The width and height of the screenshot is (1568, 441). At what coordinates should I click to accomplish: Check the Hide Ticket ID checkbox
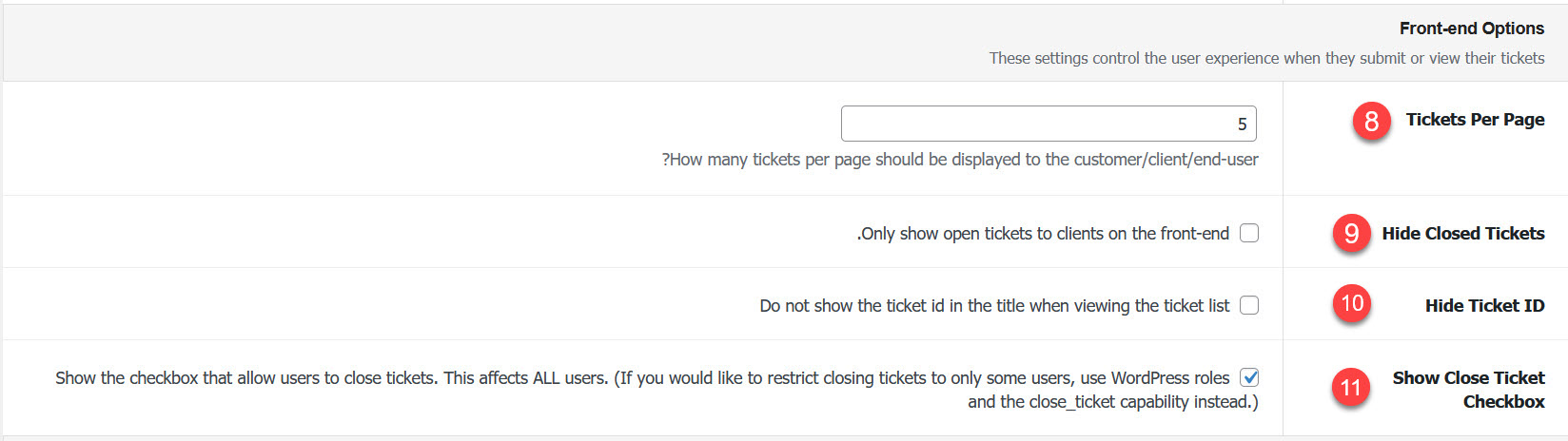tap(1249, 305)
